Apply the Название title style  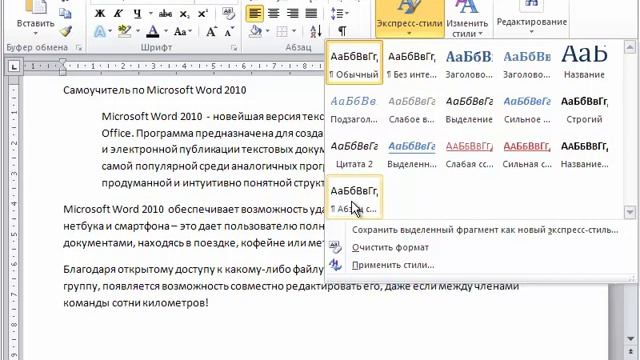coord(584,62)
